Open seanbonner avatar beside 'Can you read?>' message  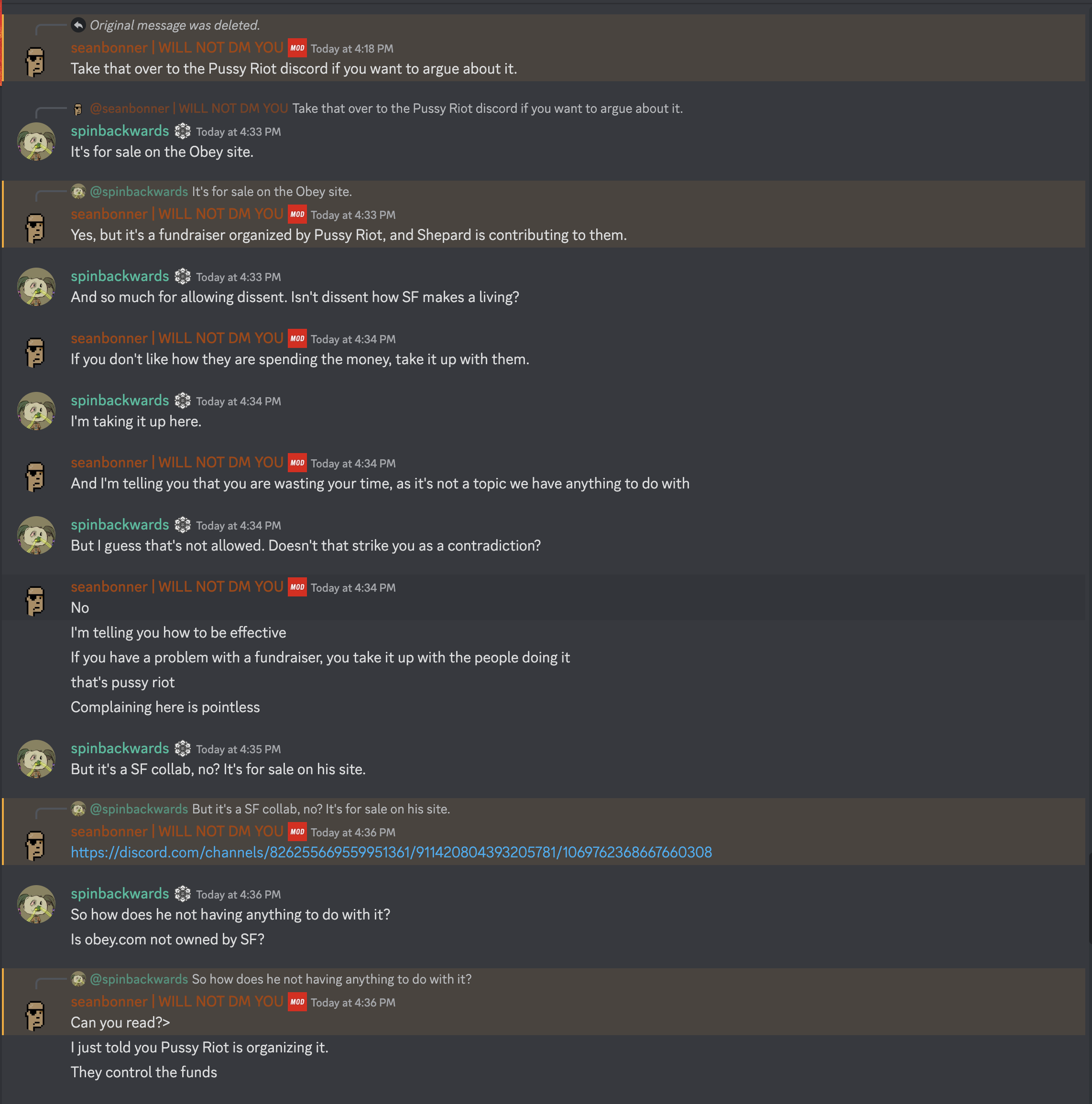[x=36, y=1016]
